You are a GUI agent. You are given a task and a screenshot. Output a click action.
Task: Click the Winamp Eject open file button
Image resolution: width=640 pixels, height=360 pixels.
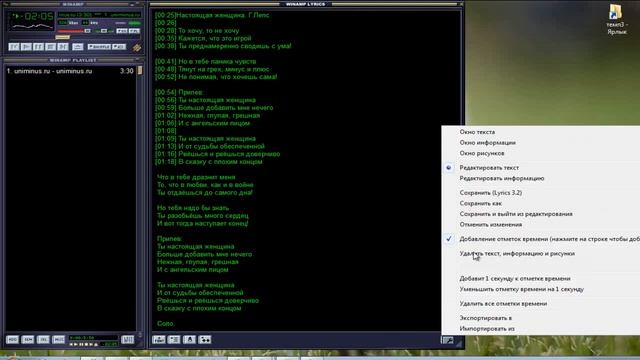(x=78, y=47)
